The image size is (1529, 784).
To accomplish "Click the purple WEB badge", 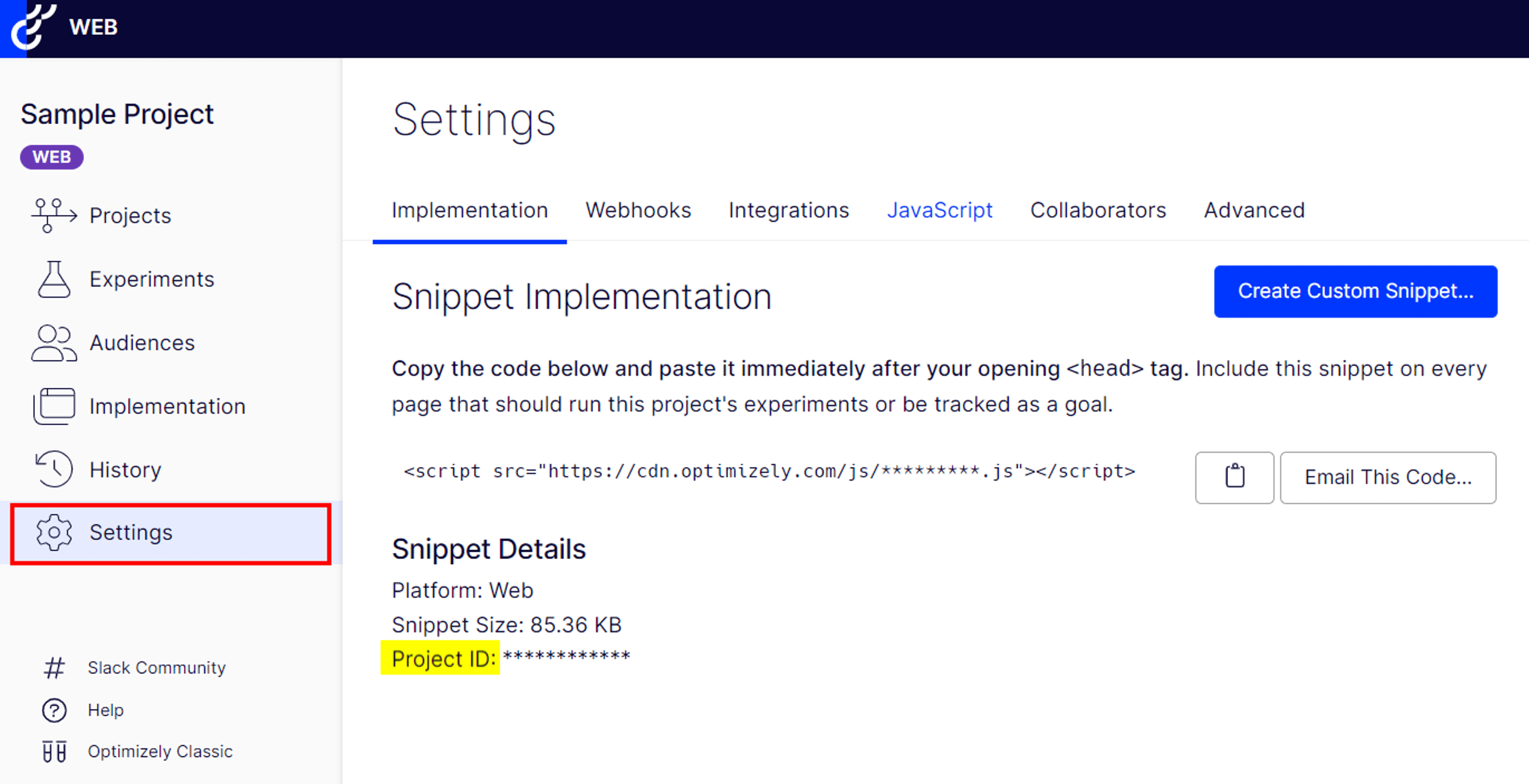I will click(x=52, y=157).
